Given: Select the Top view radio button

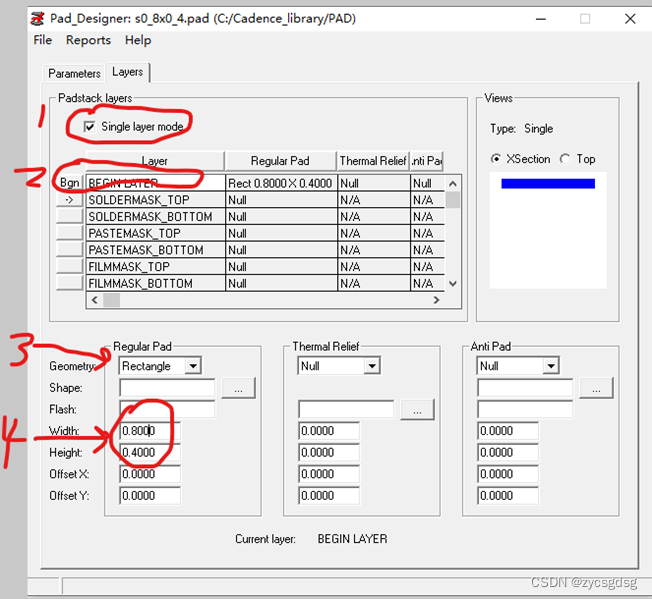Looking at the screenshot, I should click(565, 159).
